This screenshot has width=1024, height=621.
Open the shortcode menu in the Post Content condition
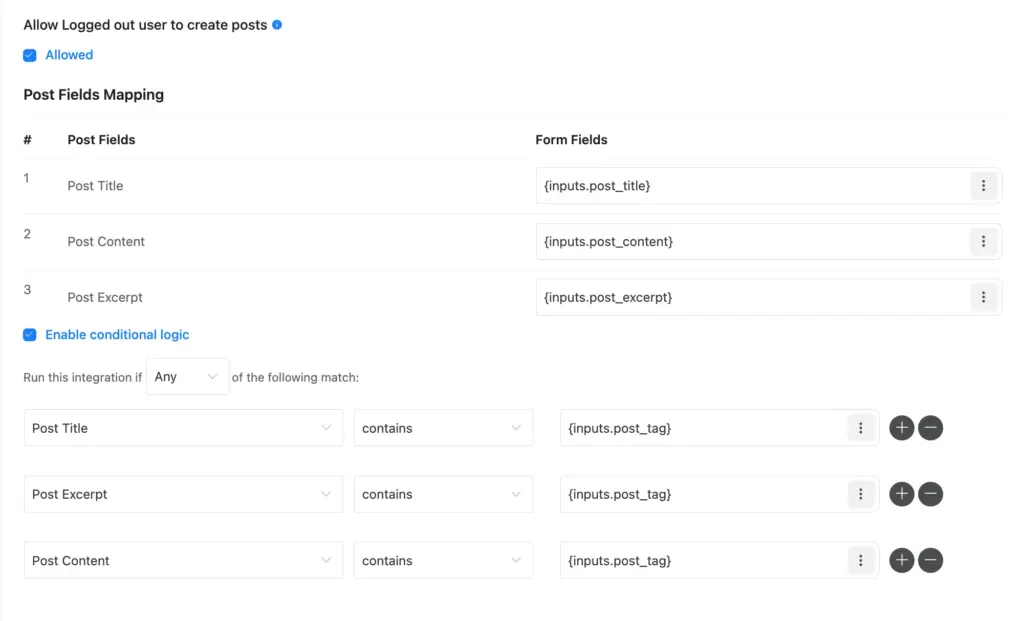pos(861,560)
